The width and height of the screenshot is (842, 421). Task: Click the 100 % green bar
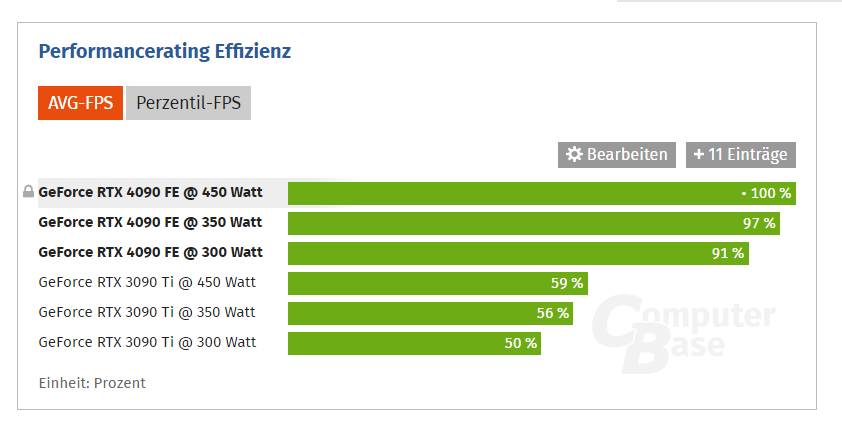pyautogui.click(x=540, y=193)
